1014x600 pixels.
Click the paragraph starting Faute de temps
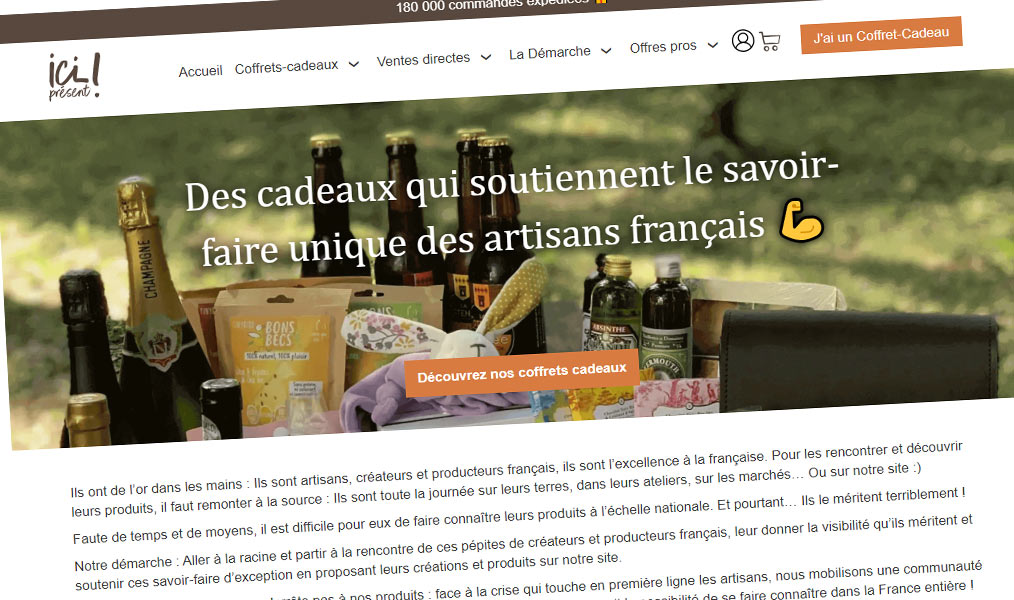pyautogui.click(x=519, y=515)
